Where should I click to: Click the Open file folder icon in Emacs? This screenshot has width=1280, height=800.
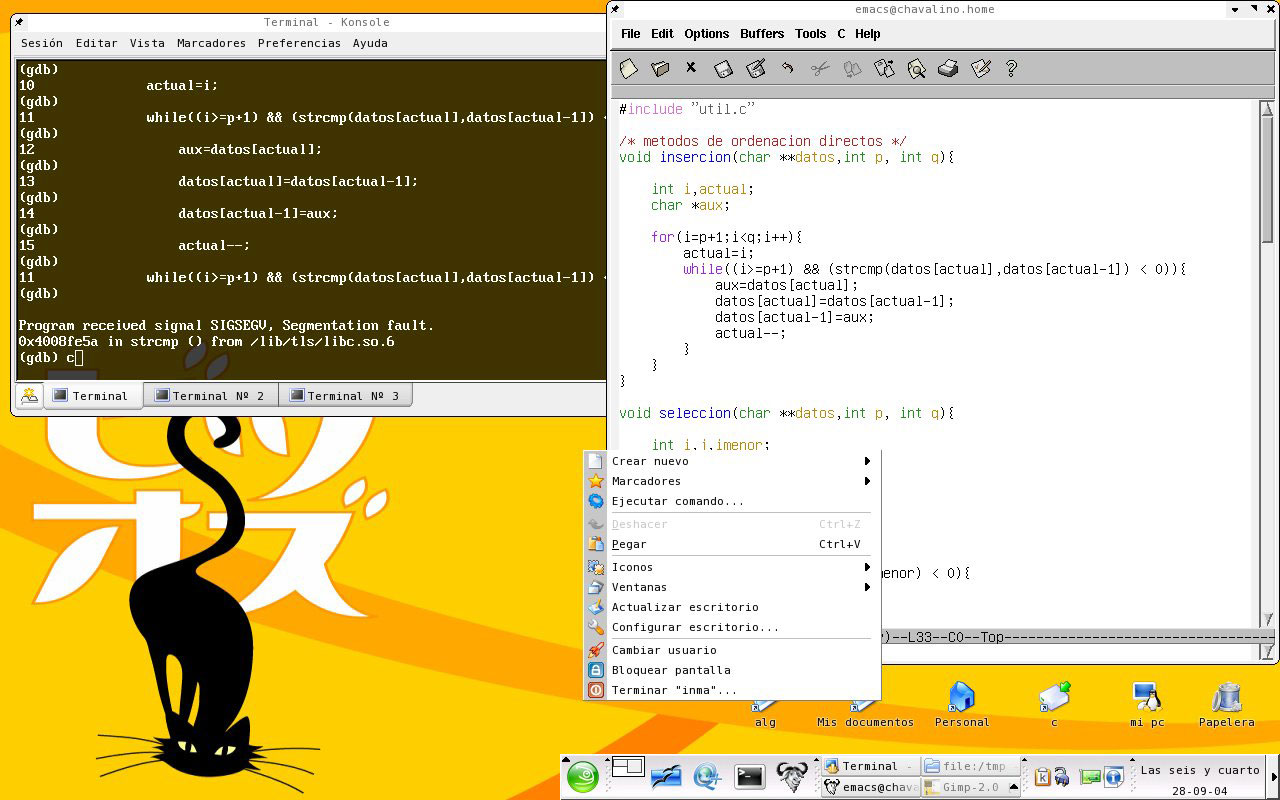coord(660,68)
